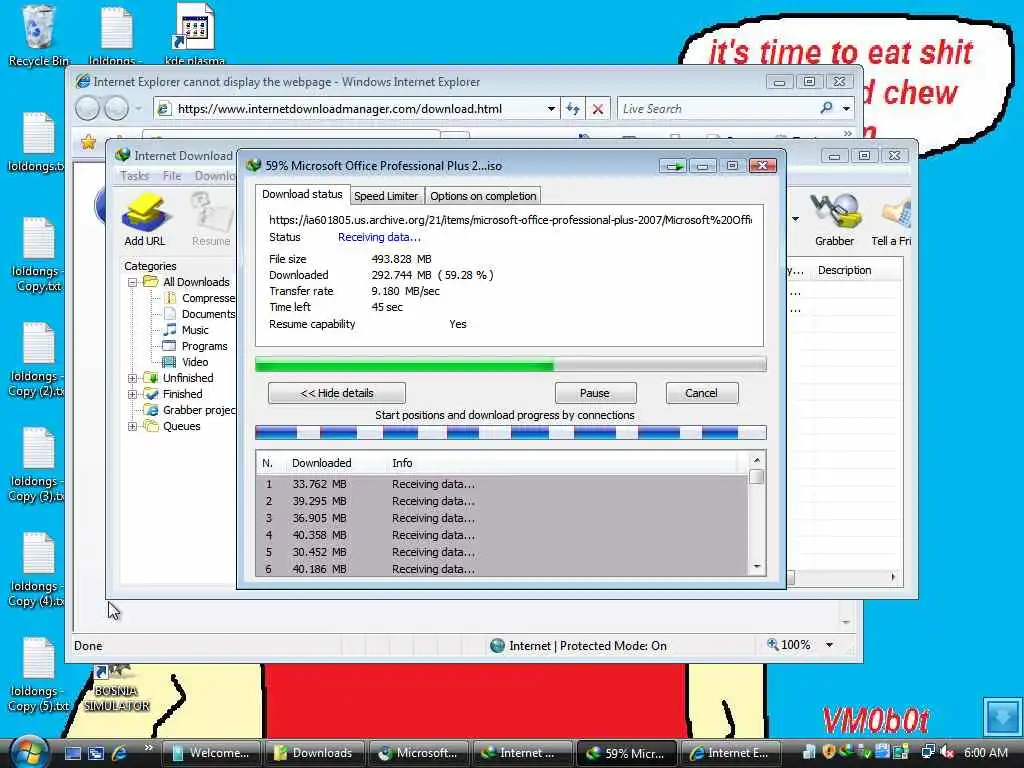The image size is (1024, 768).
Task: Select the Music category
Action: (x=187, y=330)
